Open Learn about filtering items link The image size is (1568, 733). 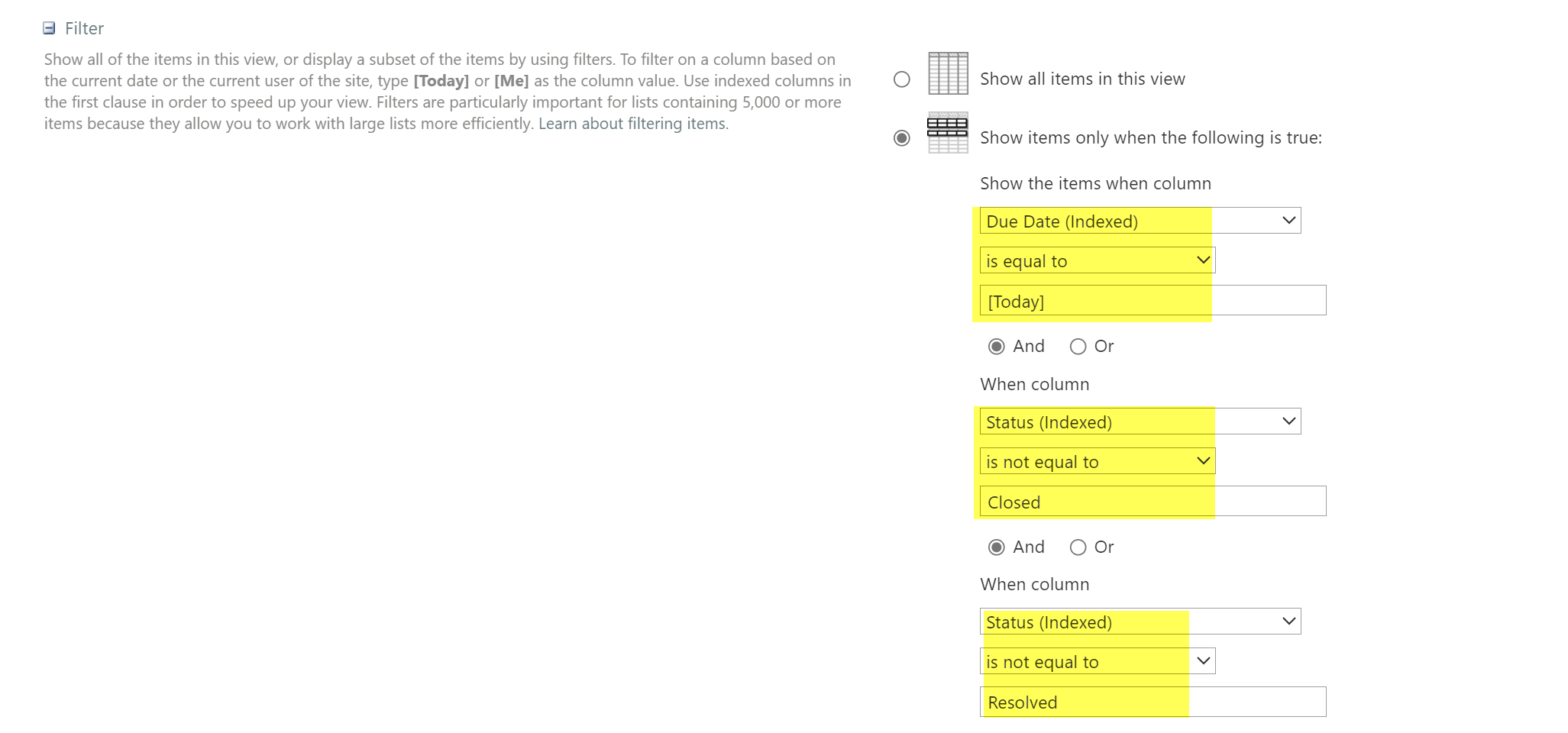point(633,124)
